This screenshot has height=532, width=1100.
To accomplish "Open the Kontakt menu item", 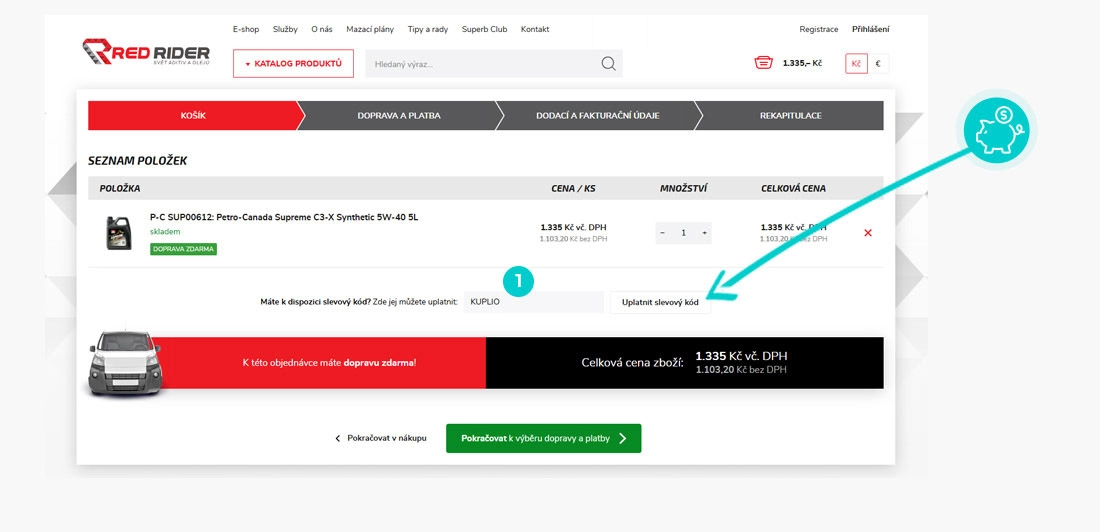I will pos(535,29).
